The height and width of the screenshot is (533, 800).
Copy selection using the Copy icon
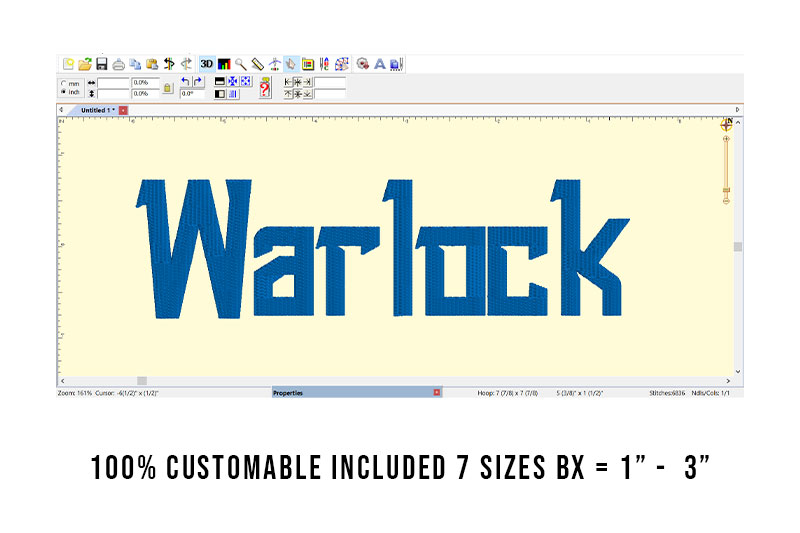[135, 64]
